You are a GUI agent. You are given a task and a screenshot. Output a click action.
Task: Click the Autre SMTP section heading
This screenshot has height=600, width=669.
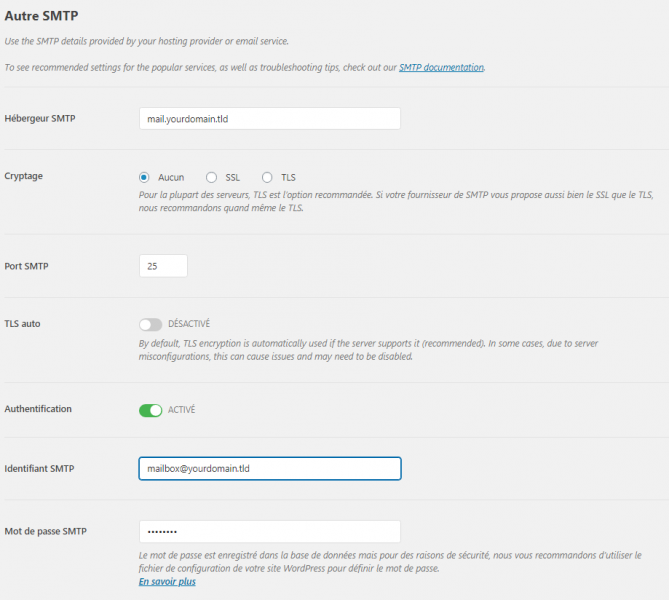point(41,16)
